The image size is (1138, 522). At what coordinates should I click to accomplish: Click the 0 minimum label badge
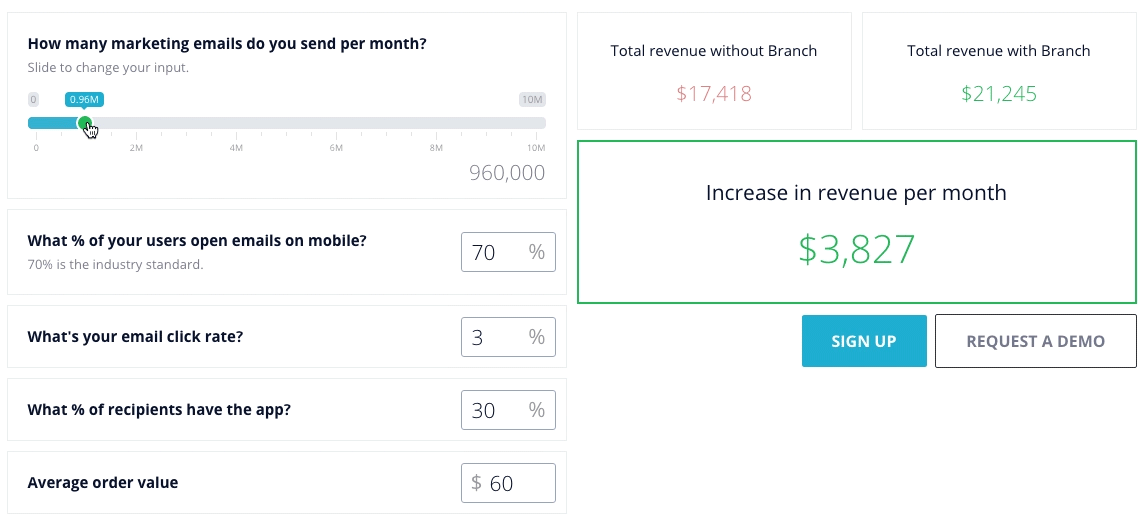click(33, 99)
